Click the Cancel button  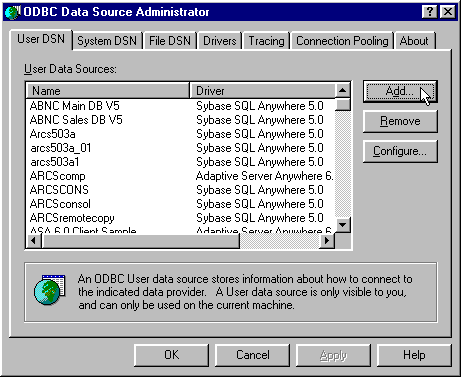252,355
